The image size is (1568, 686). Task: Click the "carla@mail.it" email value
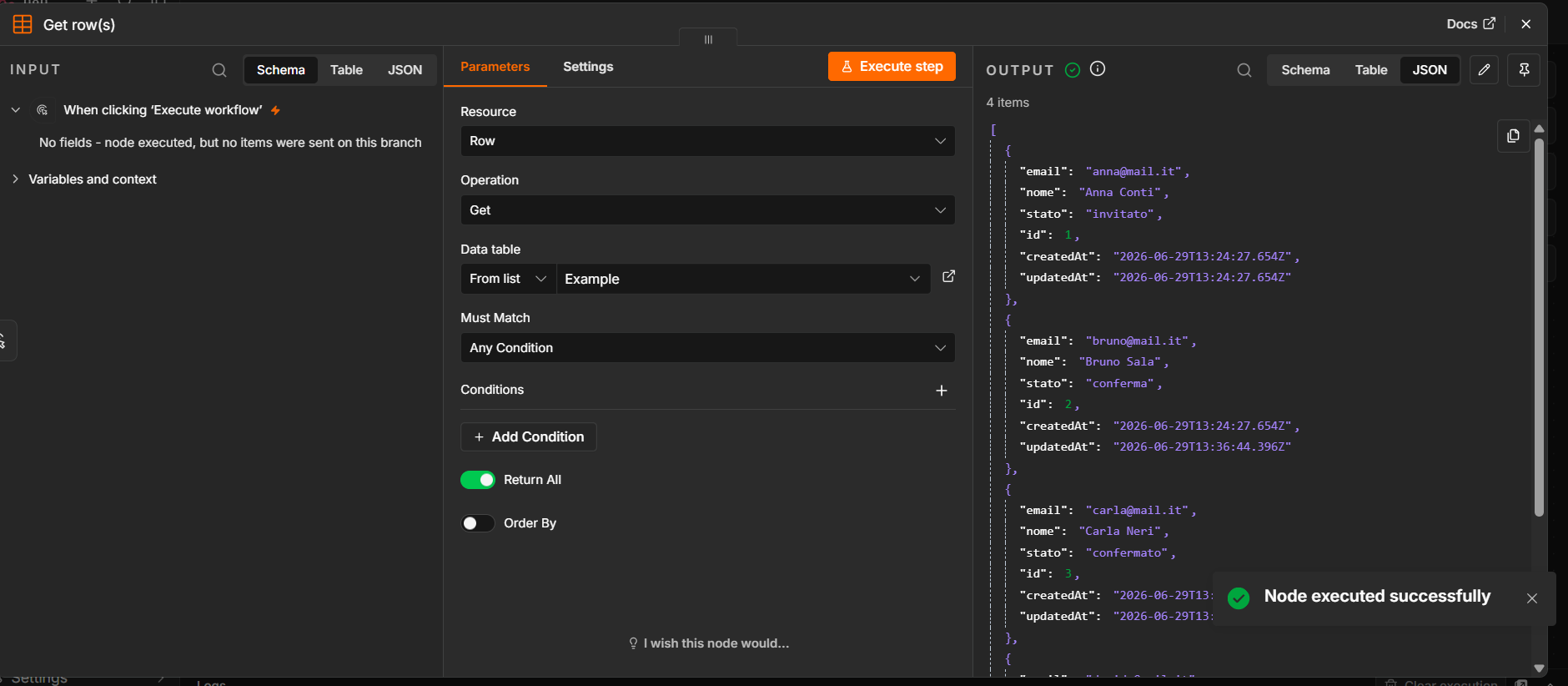click(x=1137, y=510)
